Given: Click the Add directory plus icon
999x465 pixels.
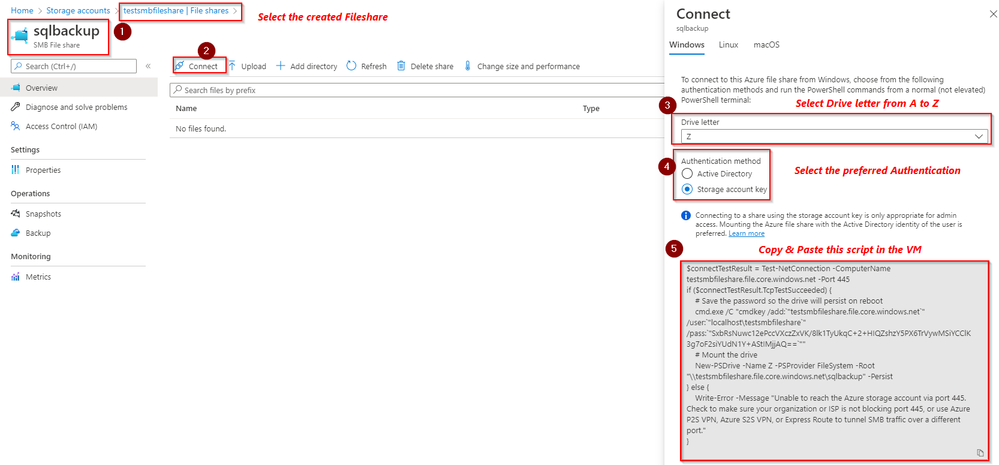Looking at the screenshot, I should point(280,66).
